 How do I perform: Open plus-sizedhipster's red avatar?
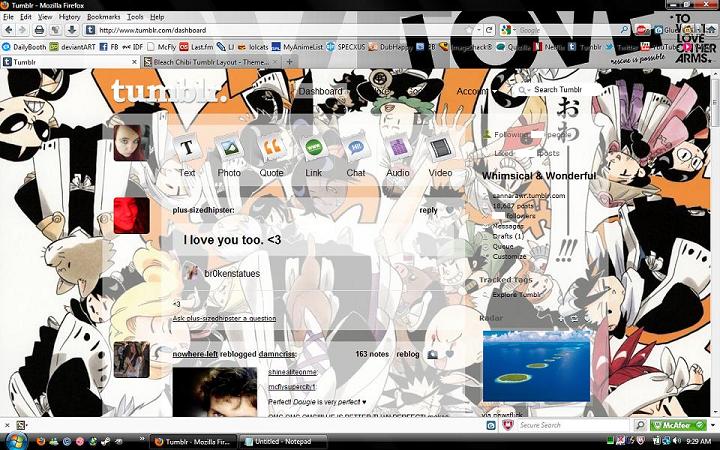coord(131,215)
